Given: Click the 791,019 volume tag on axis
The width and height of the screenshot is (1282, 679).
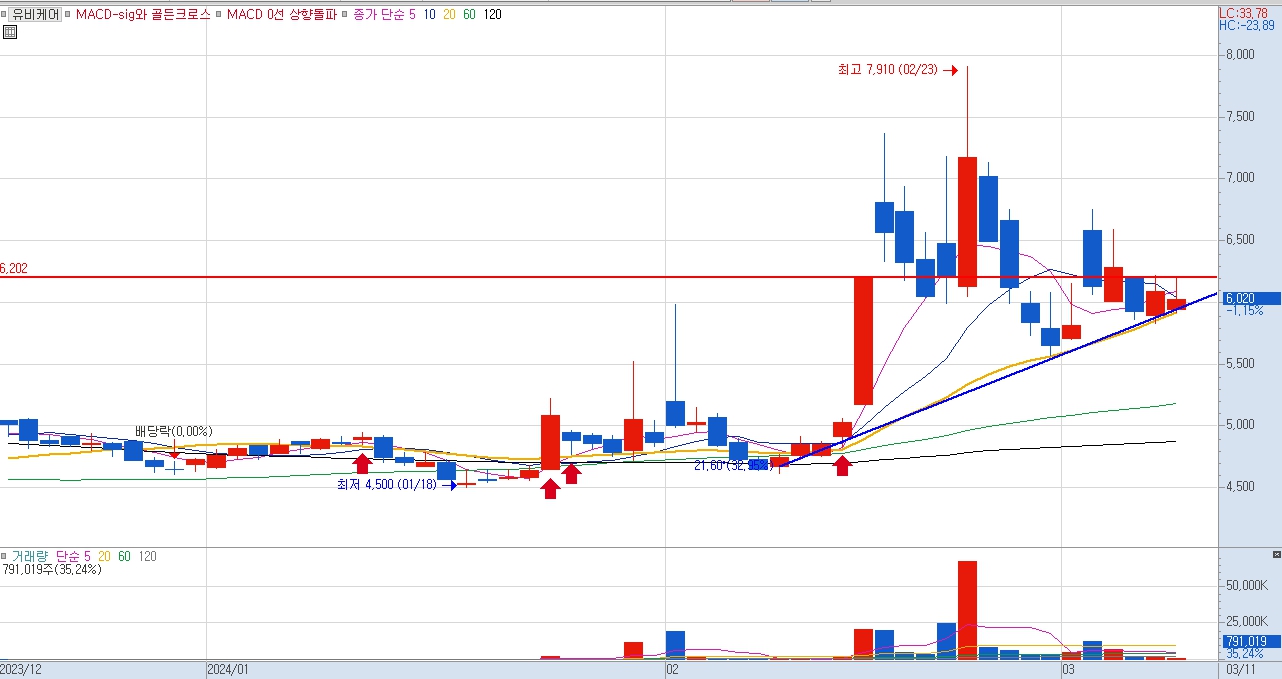Looking at the screenshot, I should [1250, 641].
